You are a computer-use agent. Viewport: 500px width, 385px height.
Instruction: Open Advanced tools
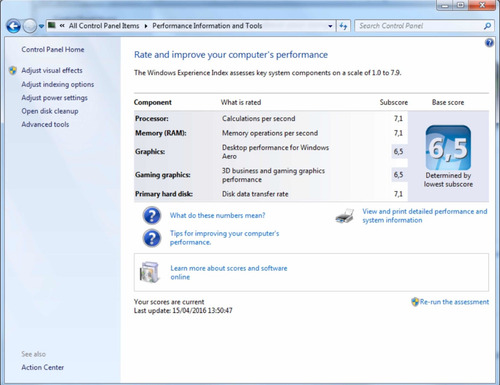pos(45,124)
